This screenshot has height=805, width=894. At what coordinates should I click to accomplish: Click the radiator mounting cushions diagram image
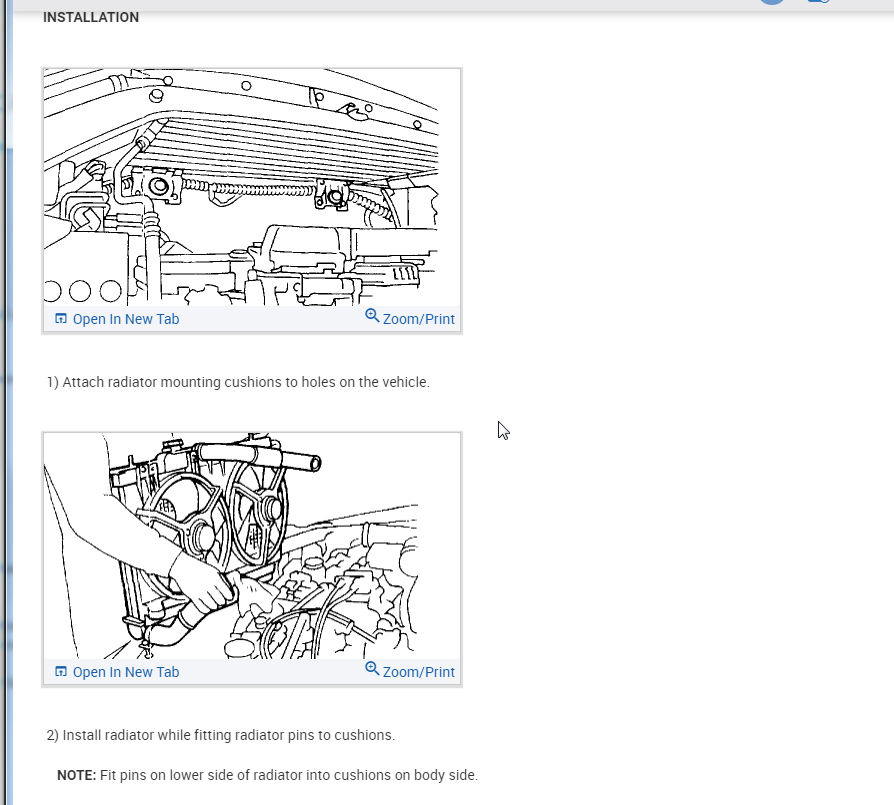pos(251,187)
